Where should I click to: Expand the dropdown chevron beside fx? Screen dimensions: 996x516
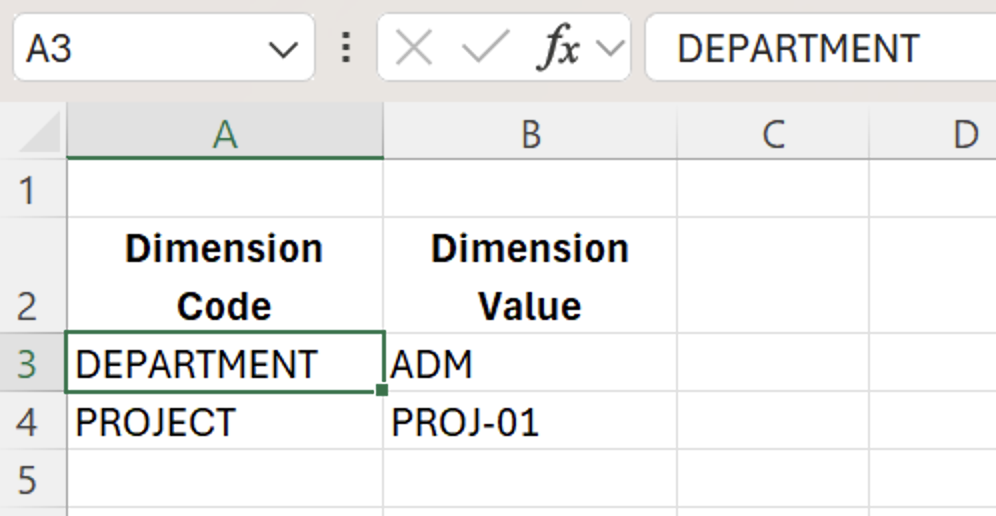(x=610, y=48)
